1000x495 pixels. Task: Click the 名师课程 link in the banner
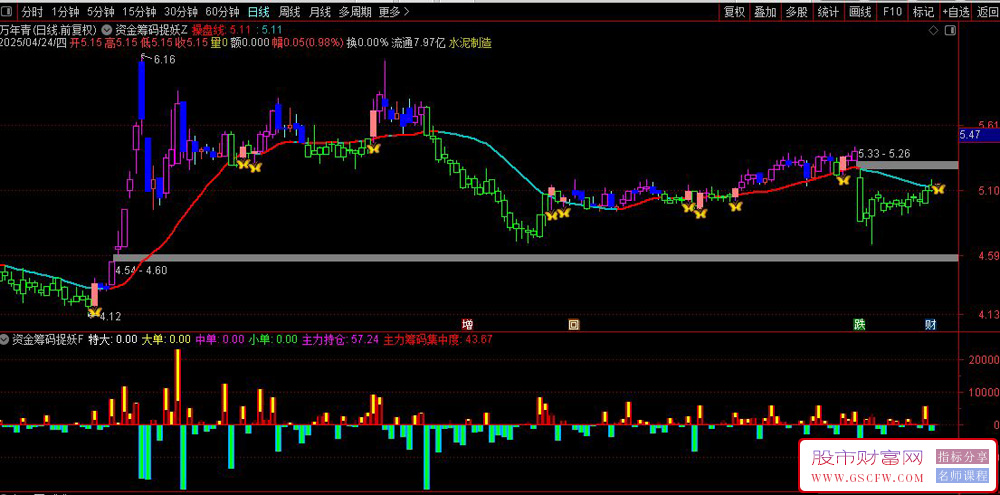click(962, 475)
